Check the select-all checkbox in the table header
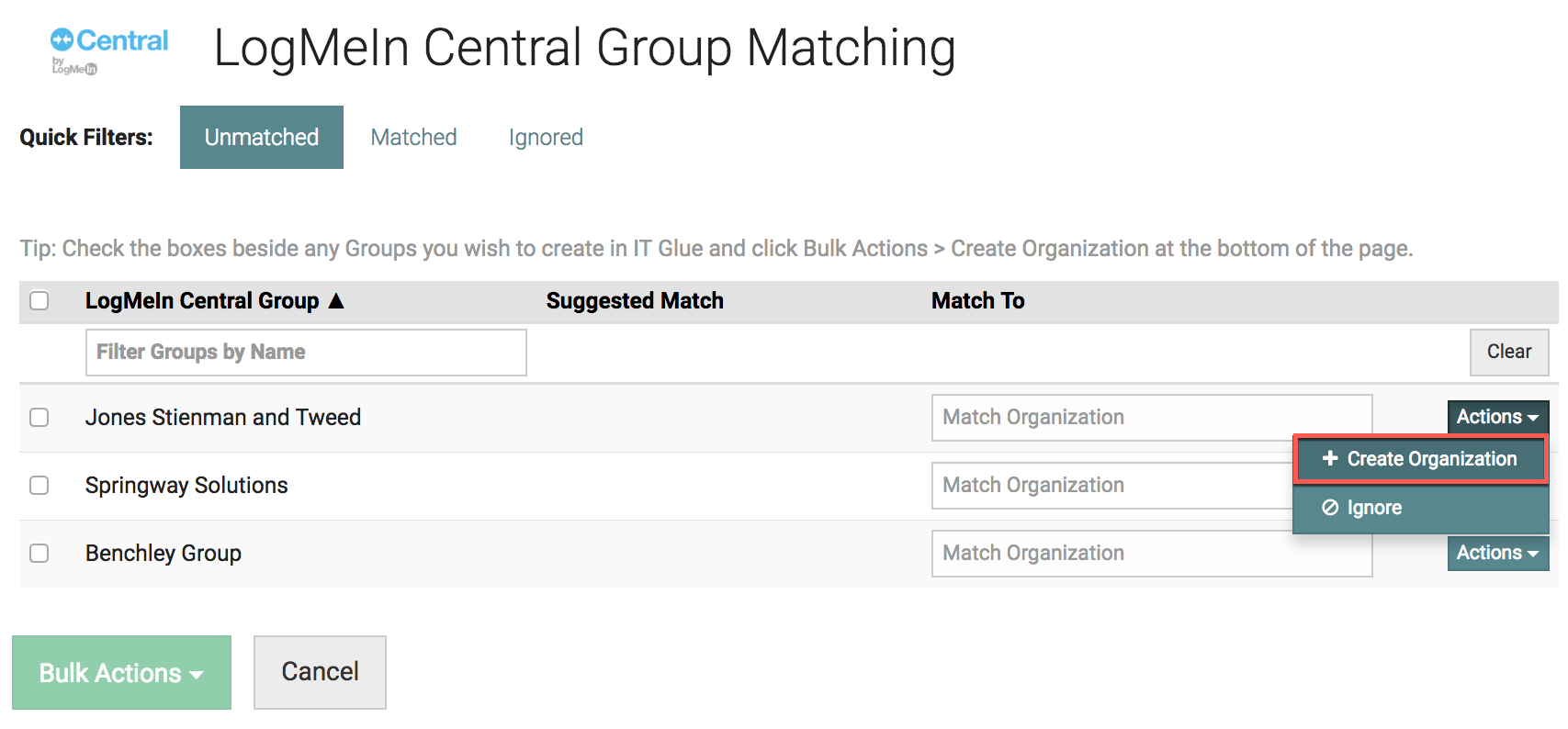 (x=39, y=300)
